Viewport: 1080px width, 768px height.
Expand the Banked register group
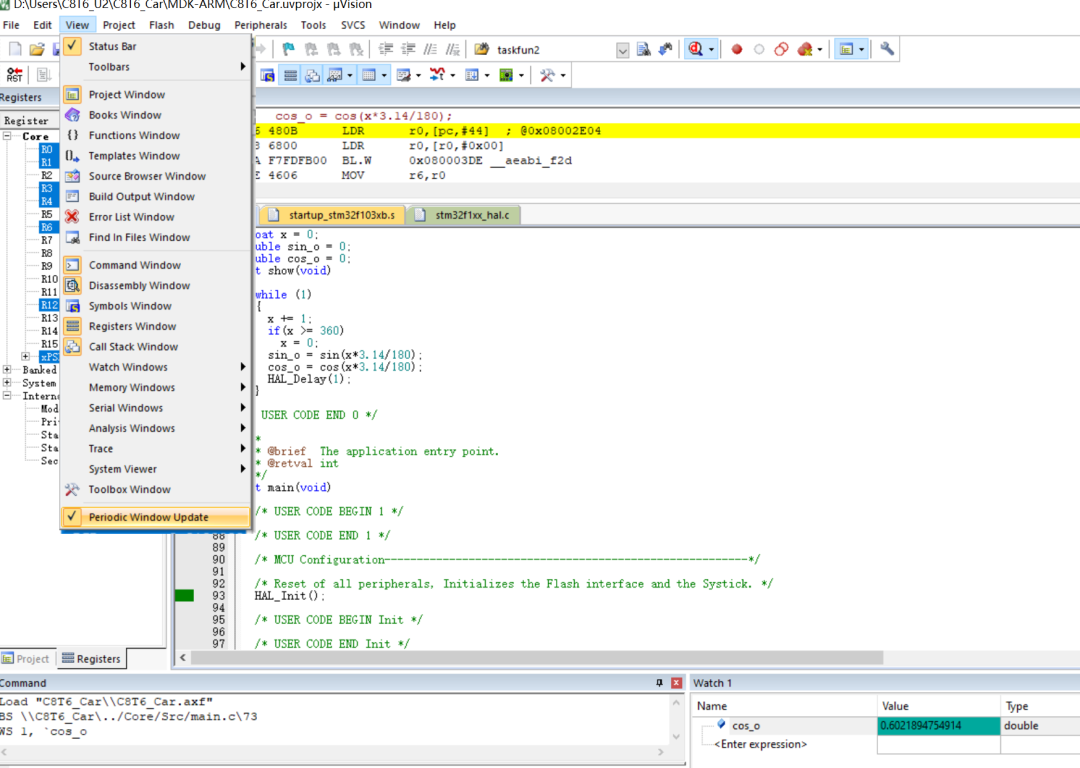tap(7, 370)
